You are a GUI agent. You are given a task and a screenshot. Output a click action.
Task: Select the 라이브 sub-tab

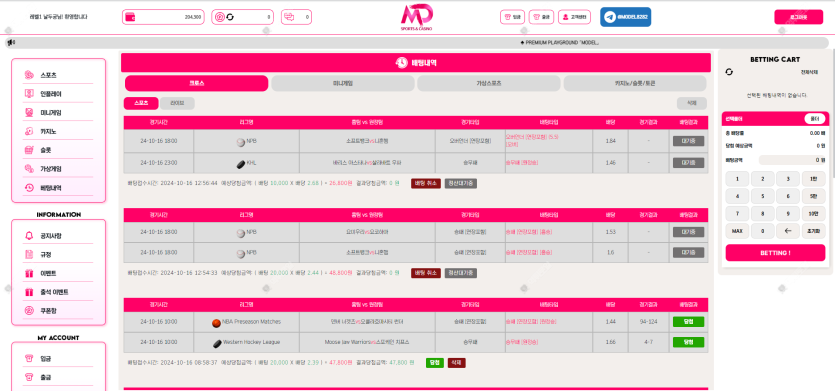[177, 103]
